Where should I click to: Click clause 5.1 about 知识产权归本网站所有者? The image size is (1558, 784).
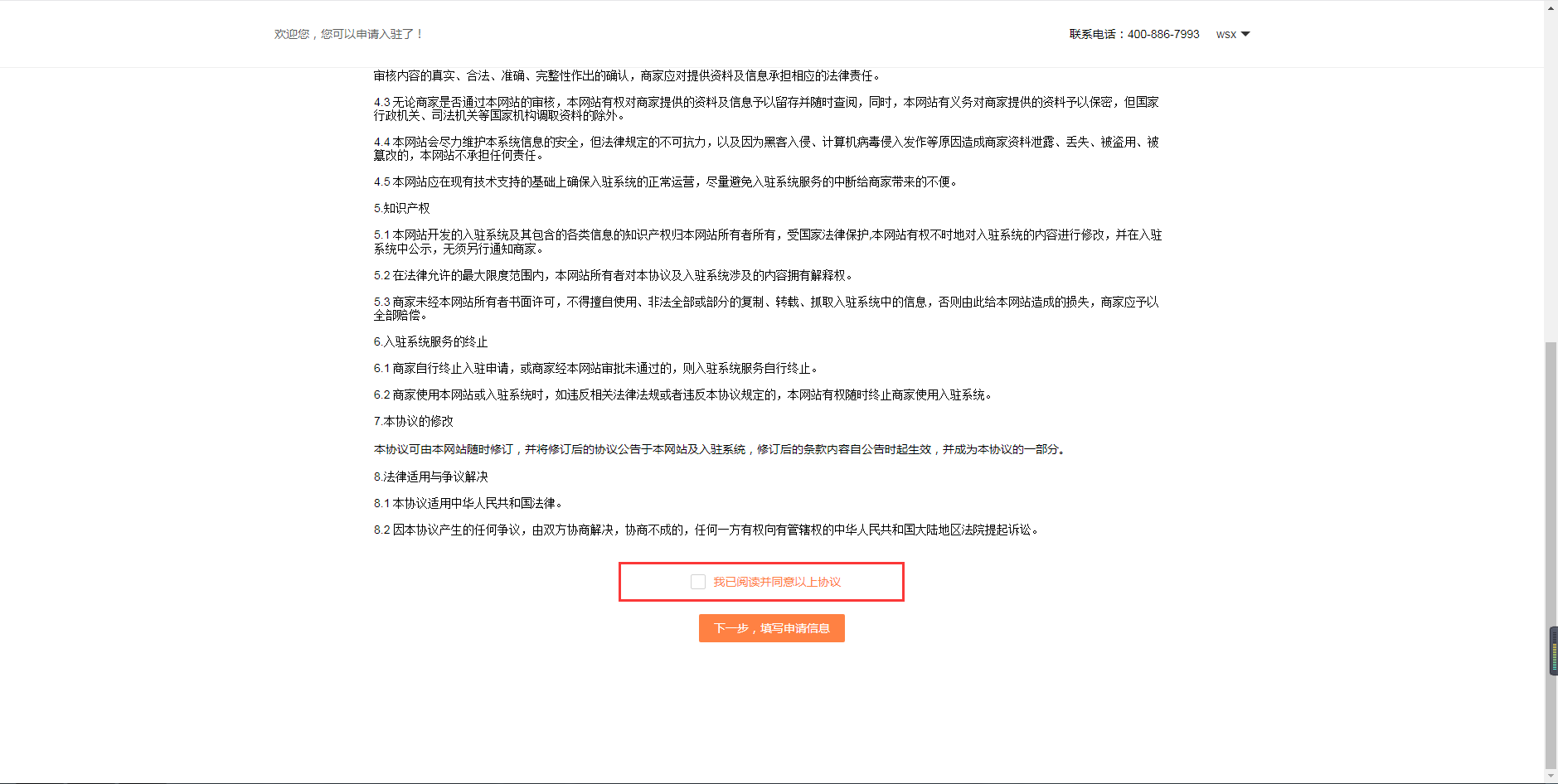point(768,242)
